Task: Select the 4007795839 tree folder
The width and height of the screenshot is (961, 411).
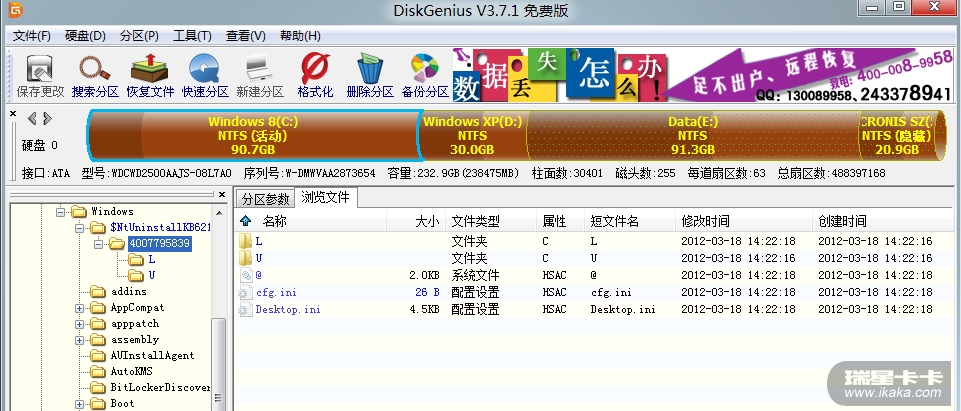Action: click(159, 244)
